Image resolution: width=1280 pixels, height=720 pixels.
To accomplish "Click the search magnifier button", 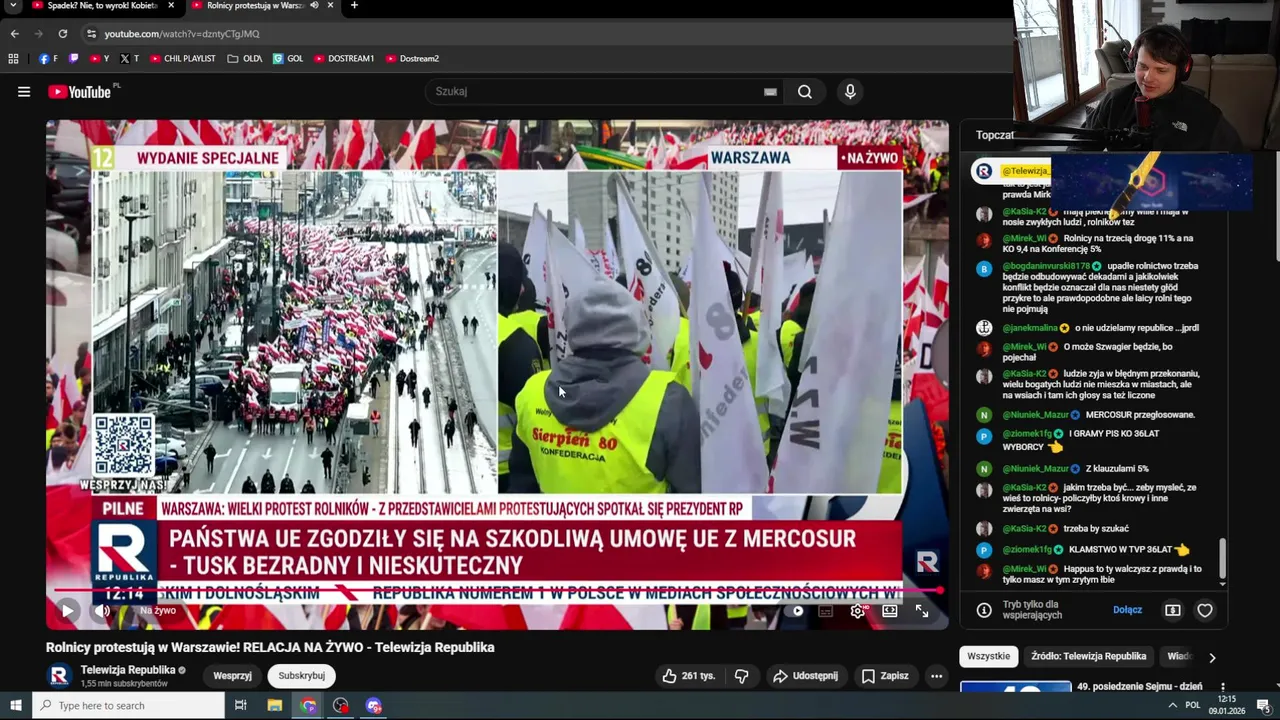I will coord(805,92).
